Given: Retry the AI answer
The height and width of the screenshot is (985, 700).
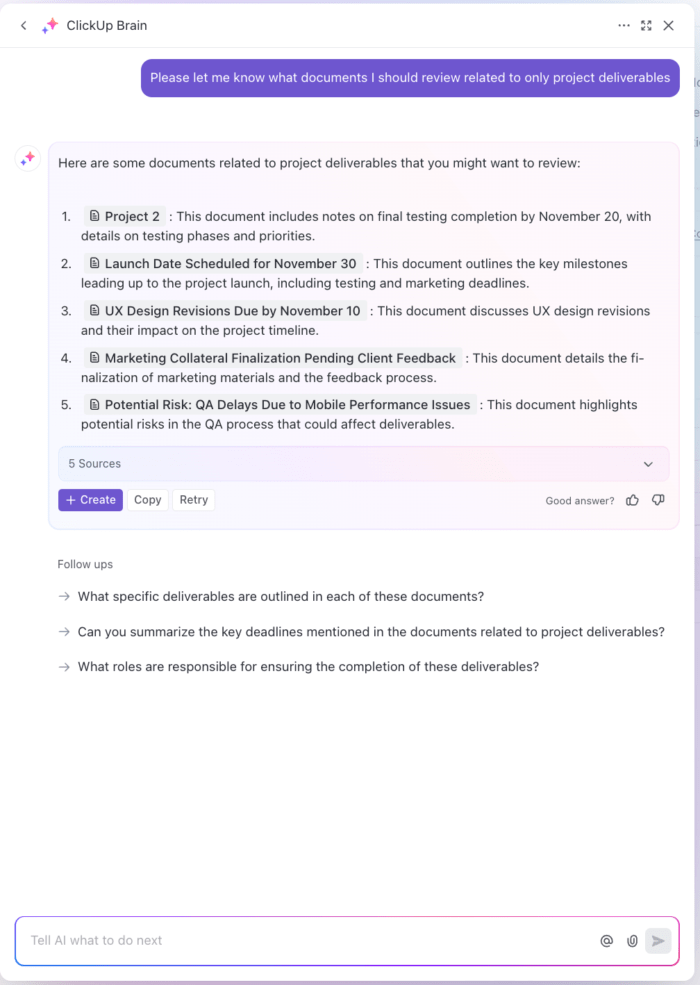Looking at the screenshot, I should [x=193, y=499].
